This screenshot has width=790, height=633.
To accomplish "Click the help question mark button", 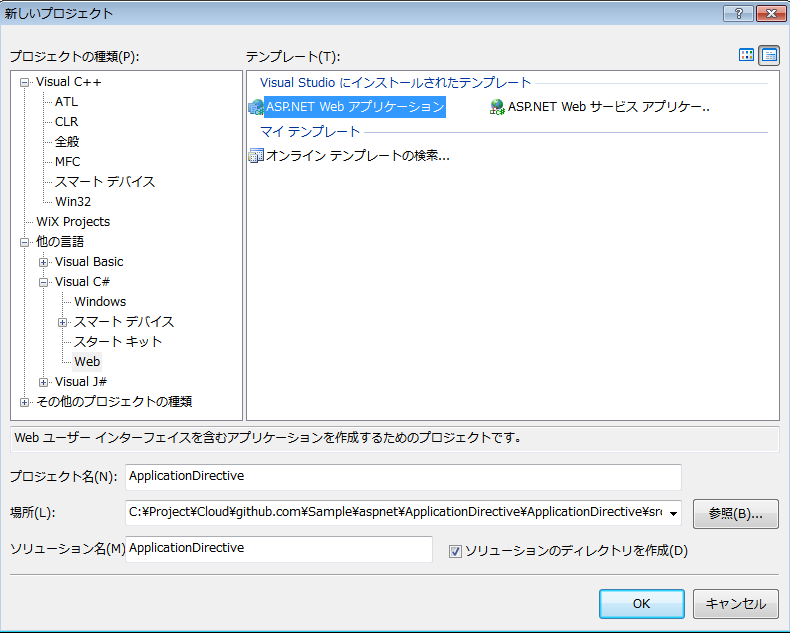I will [738, 14].
